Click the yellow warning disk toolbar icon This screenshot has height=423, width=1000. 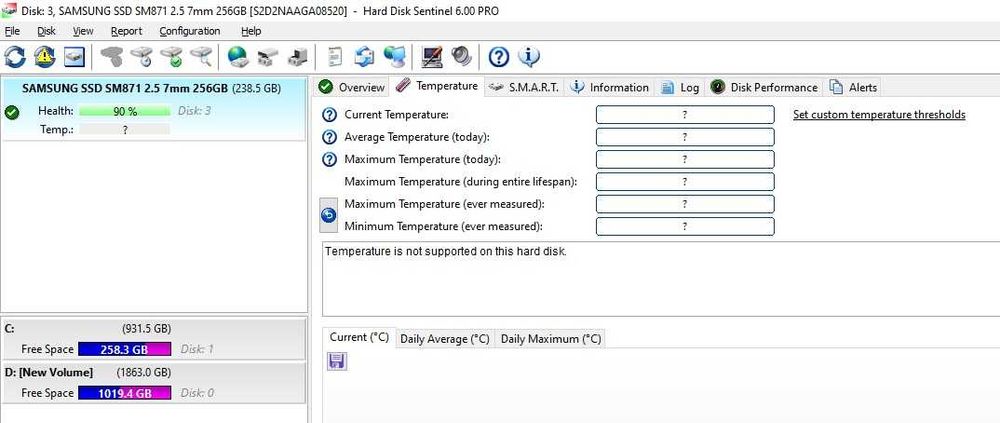coord(45,56)
